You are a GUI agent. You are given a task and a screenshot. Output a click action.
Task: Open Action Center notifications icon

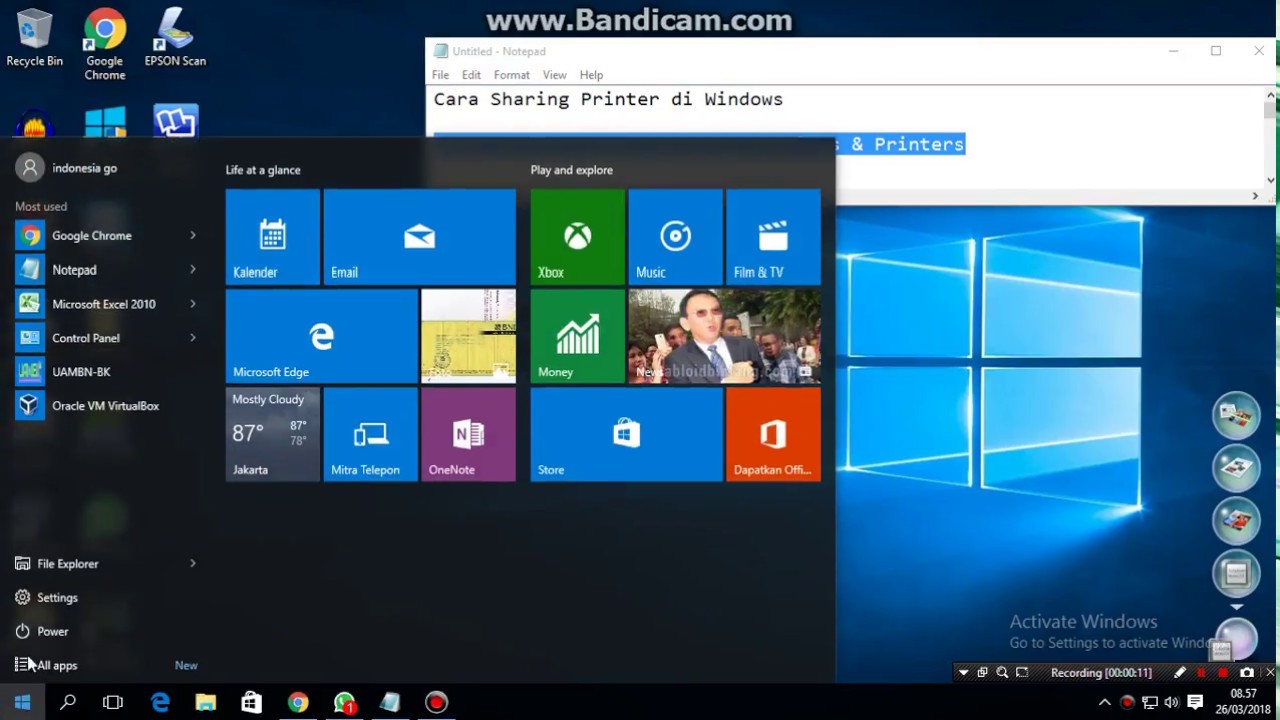click(x=1195, y=703)
